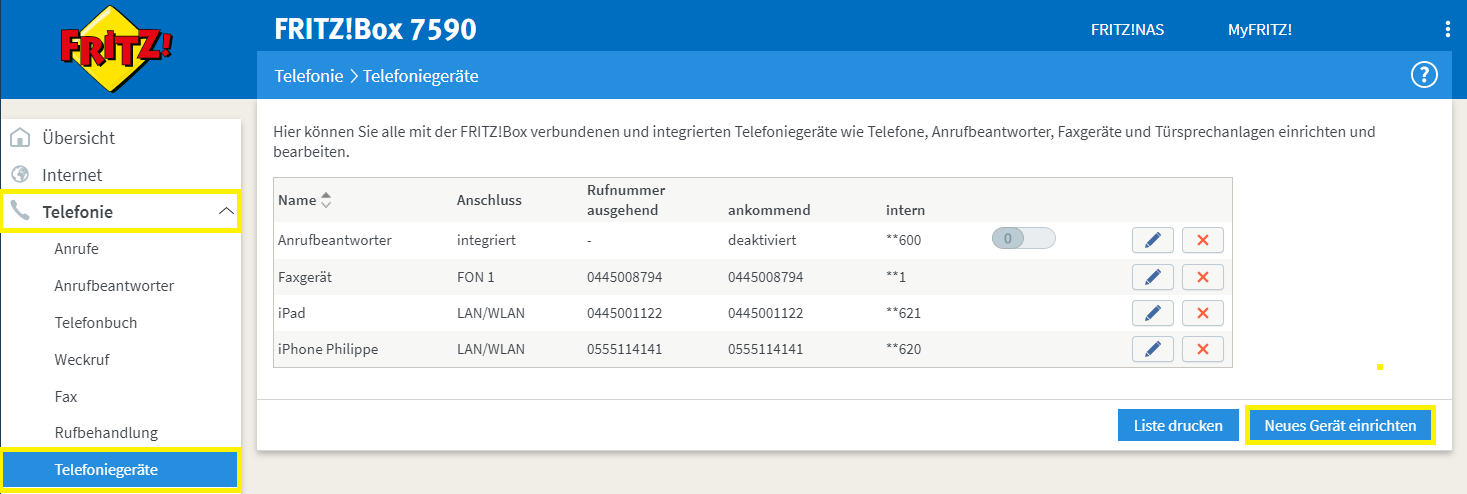This screenshot has width=1467, height=494.
Task: Click Faxgerät incoming number 0445008794
Action: pyautogui.click(x=766, y=276)
